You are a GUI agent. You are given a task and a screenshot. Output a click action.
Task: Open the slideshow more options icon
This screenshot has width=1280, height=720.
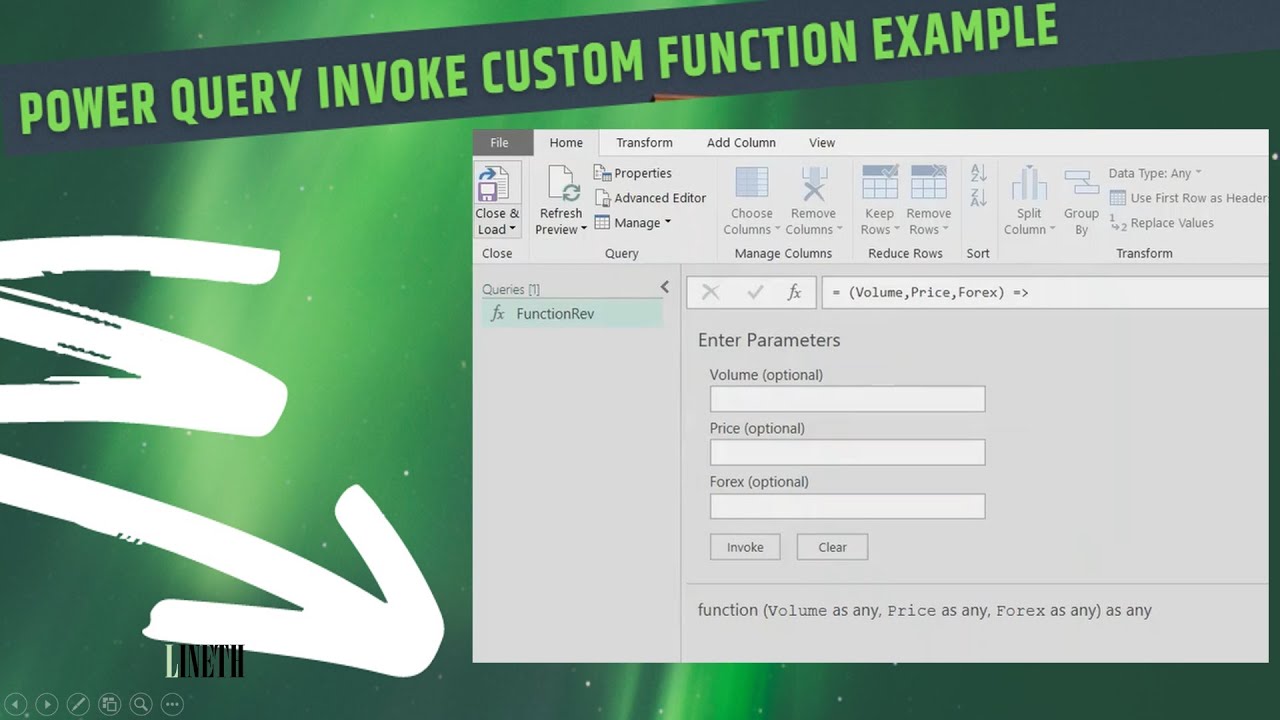tap(172, 704)
